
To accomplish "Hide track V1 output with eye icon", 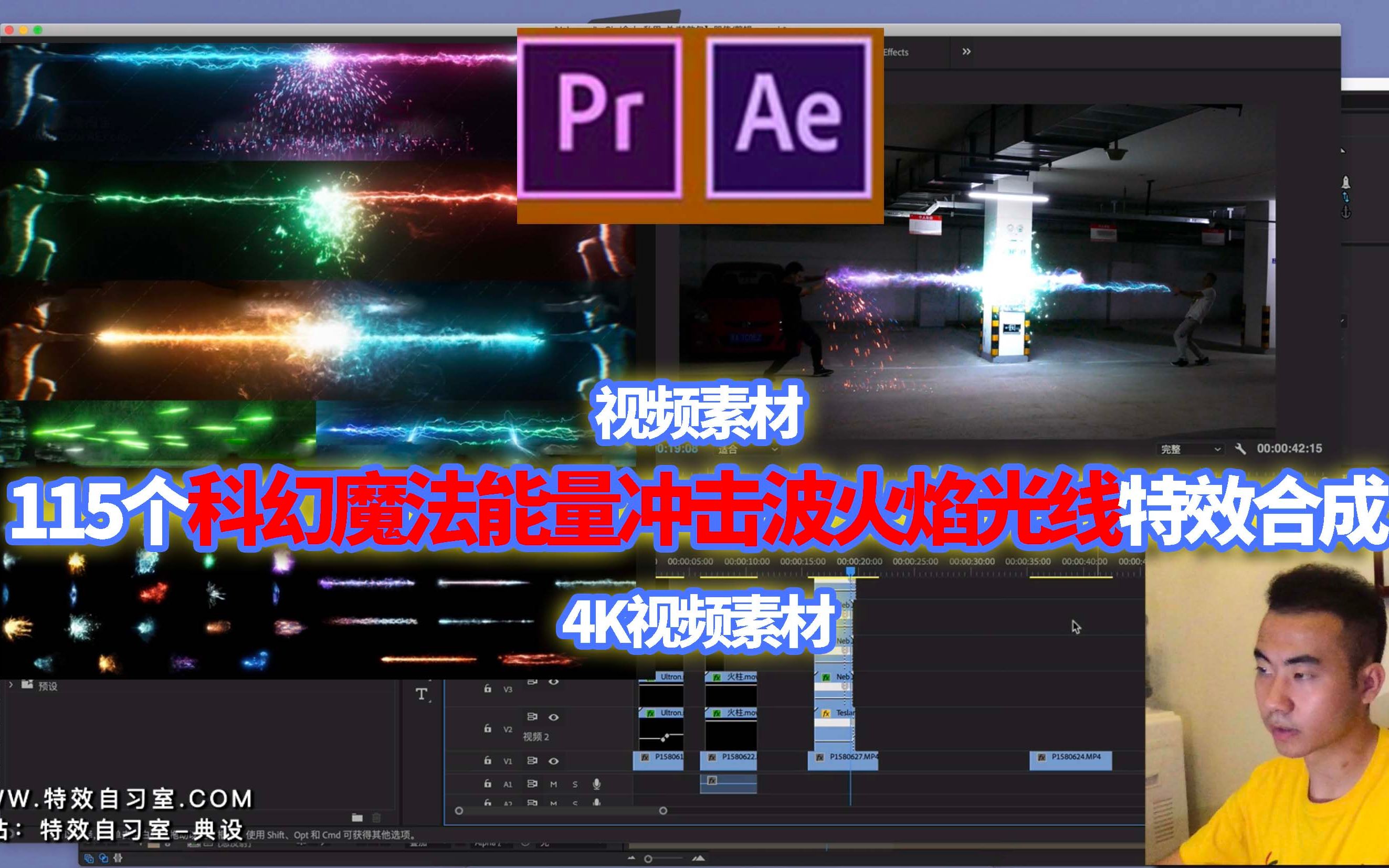I will click(x=553, y=761).
